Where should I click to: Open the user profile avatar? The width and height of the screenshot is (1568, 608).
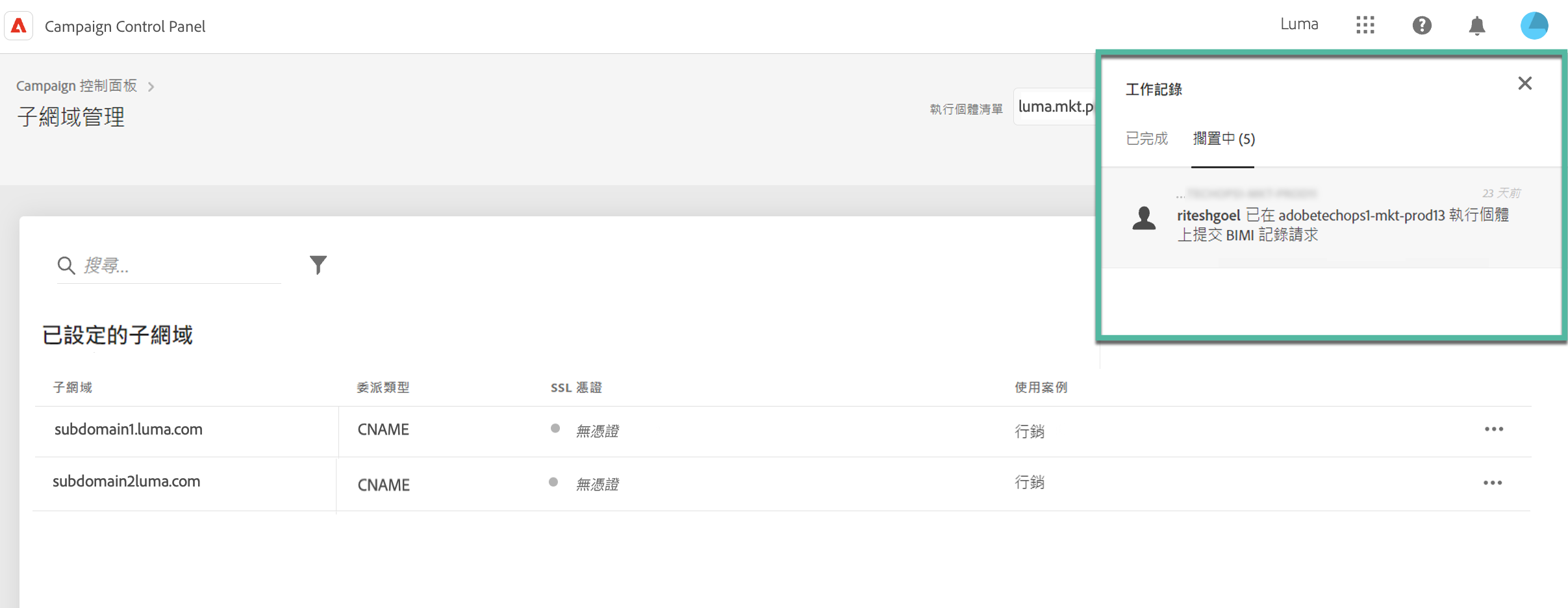pyautogui.click(x=1534, y=25)
